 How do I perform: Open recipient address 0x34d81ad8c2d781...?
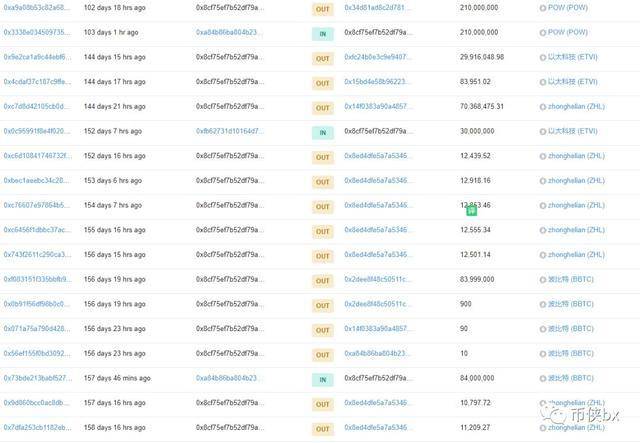376,8
